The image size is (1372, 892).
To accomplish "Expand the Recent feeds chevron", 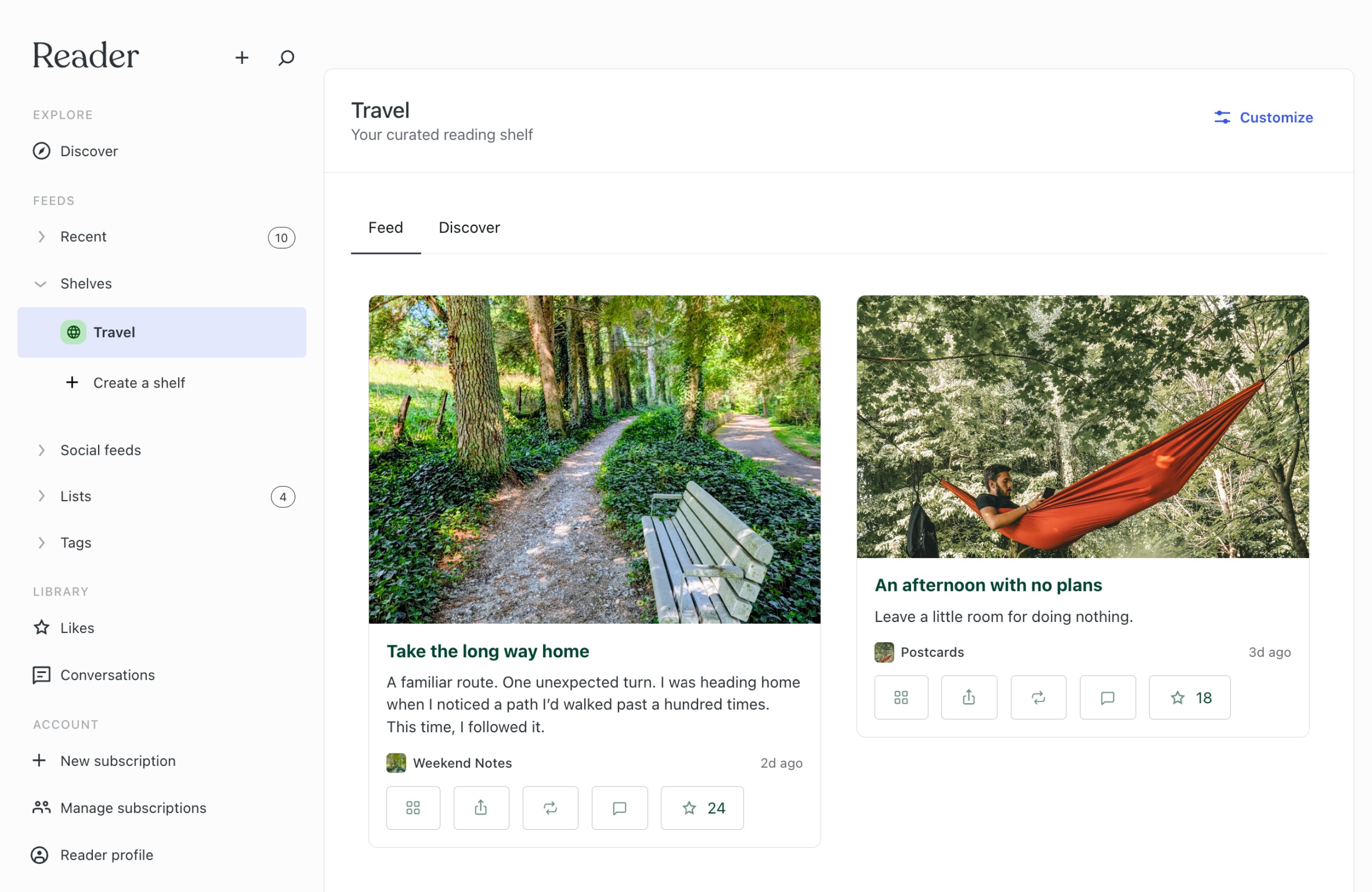I will click(x=41, y=237).
